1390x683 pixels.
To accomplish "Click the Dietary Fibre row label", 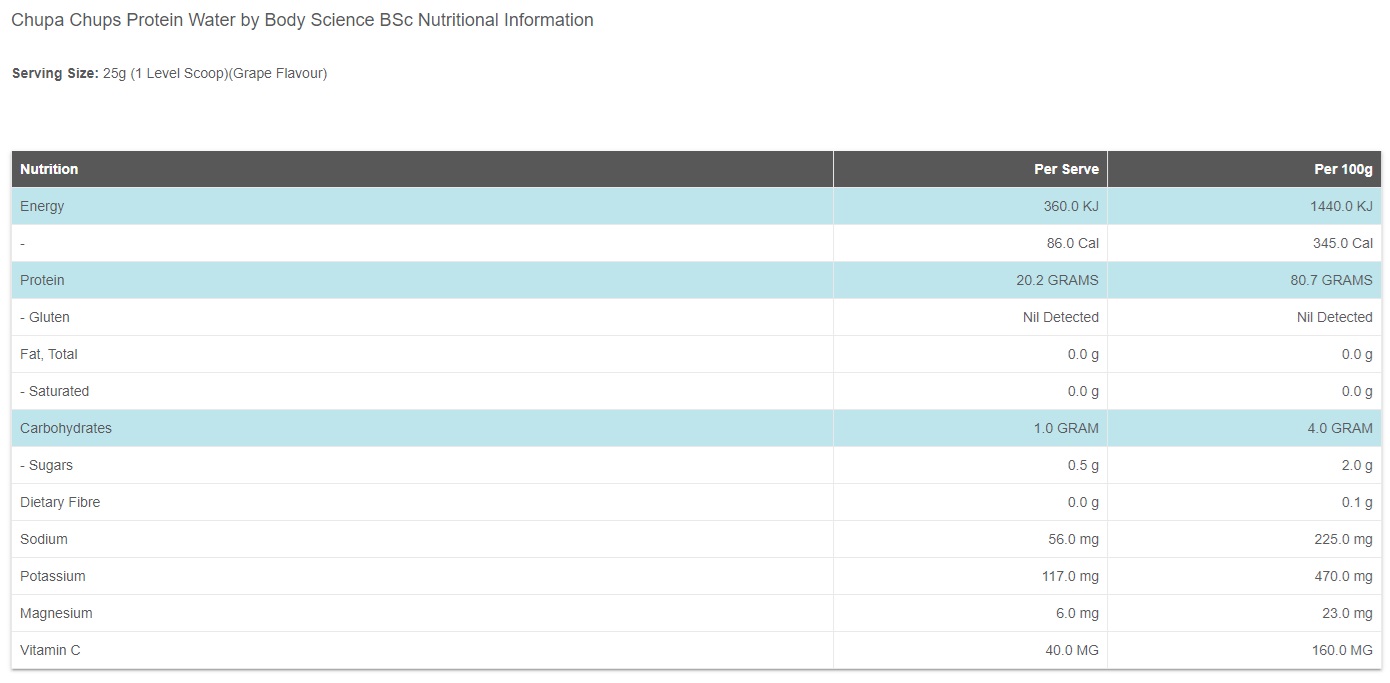I will 60,502.
